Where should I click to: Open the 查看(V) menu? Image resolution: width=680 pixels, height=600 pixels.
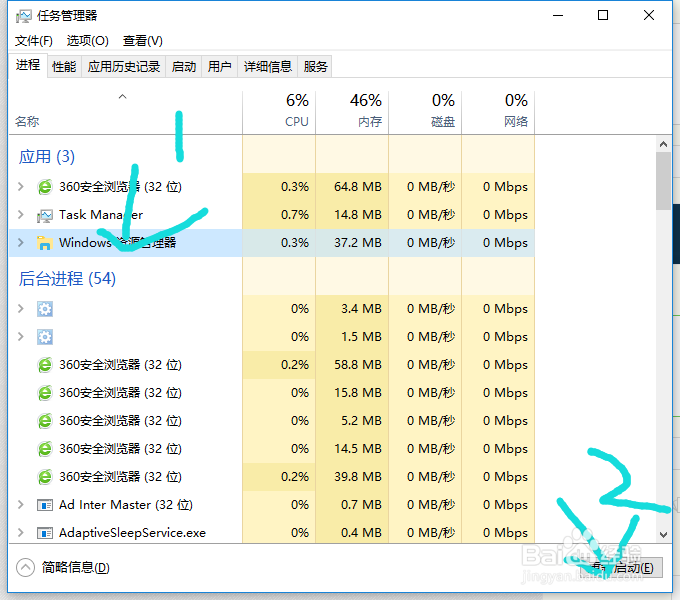click(143, 41)
